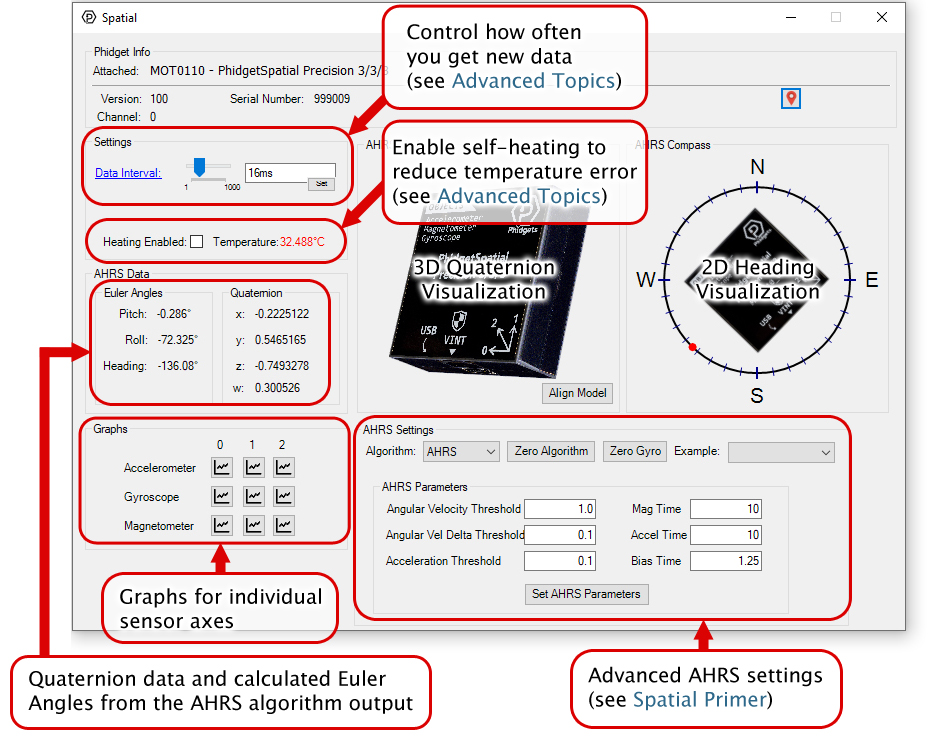Open Gyroscope axis 2 graph
Screen dimensions: 947x737
[285, 496]
